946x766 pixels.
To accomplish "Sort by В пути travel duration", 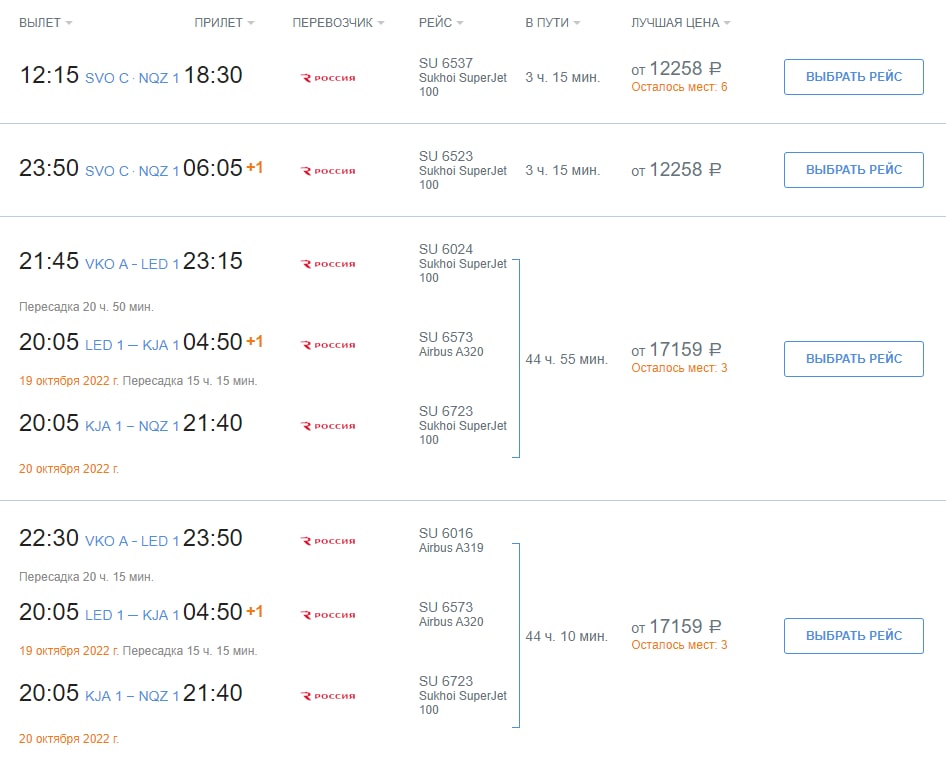I will pos(552,23).
